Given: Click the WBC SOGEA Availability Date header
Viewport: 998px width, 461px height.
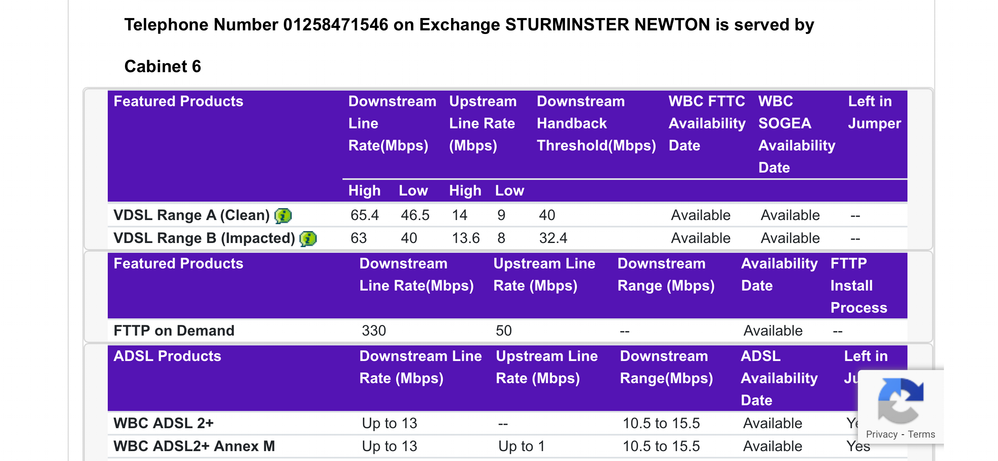Looking at the screenshot, I should 796,134.
